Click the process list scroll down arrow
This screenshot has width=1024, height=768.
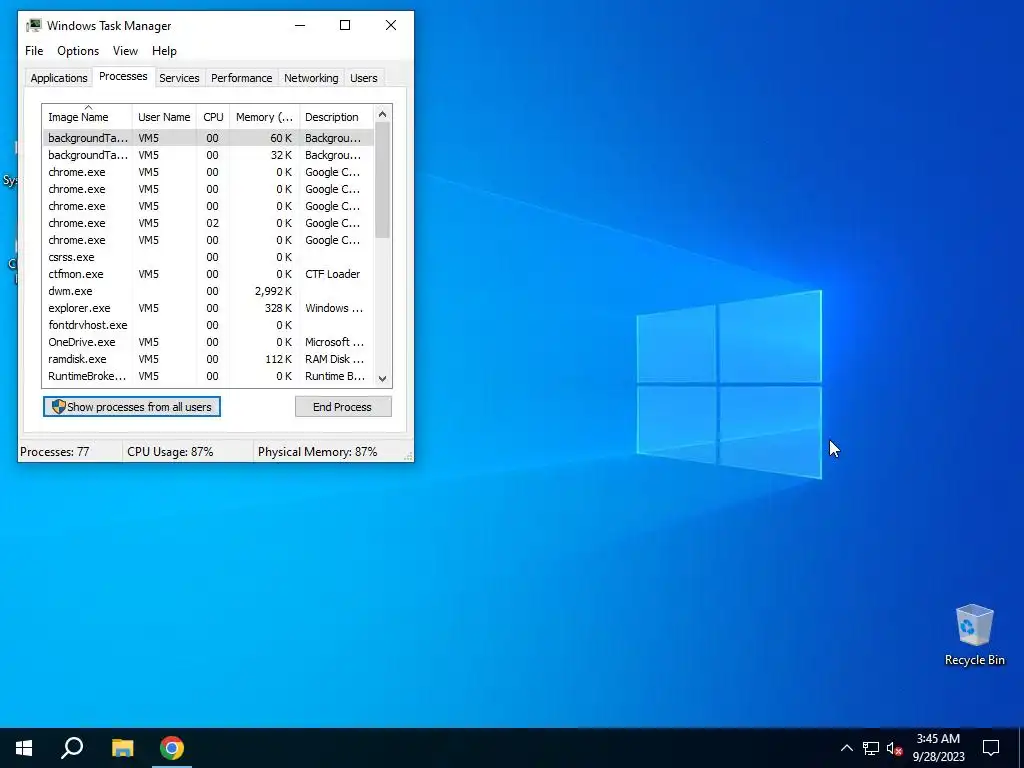point(383,378)
